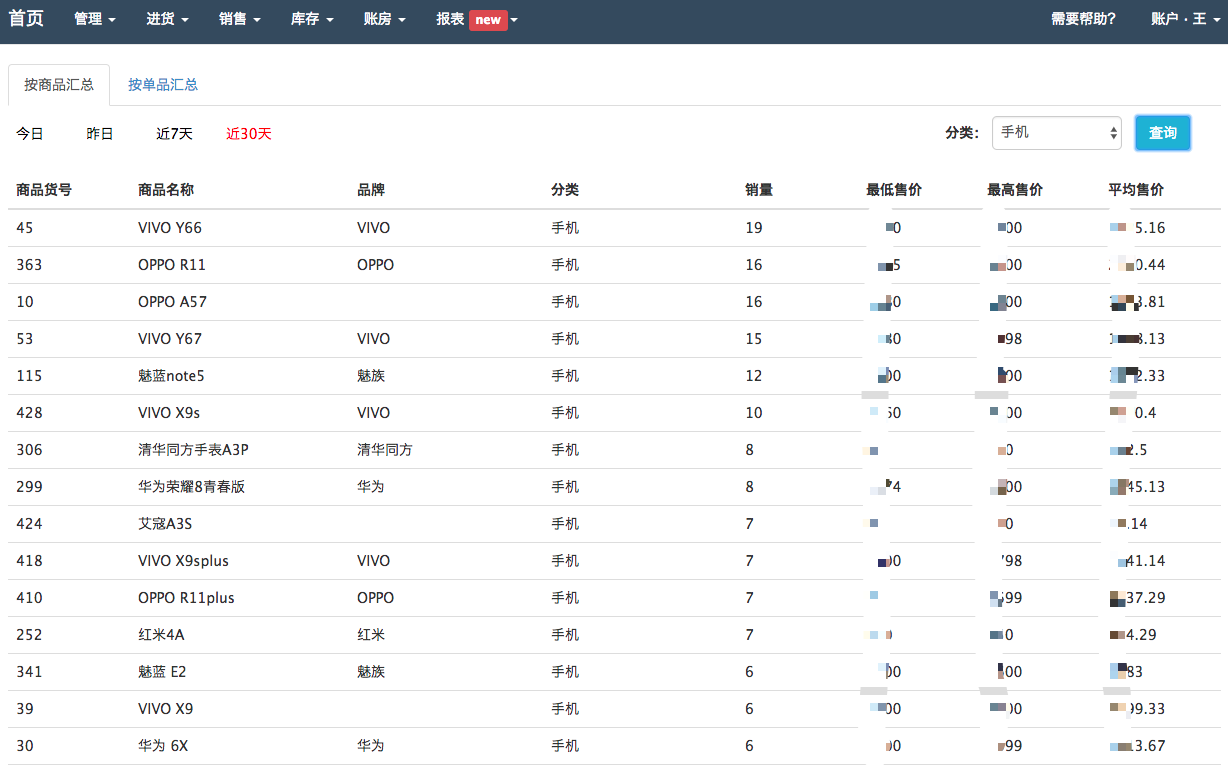Open the 报表 menu with new badge

click(x=475, y=19)
